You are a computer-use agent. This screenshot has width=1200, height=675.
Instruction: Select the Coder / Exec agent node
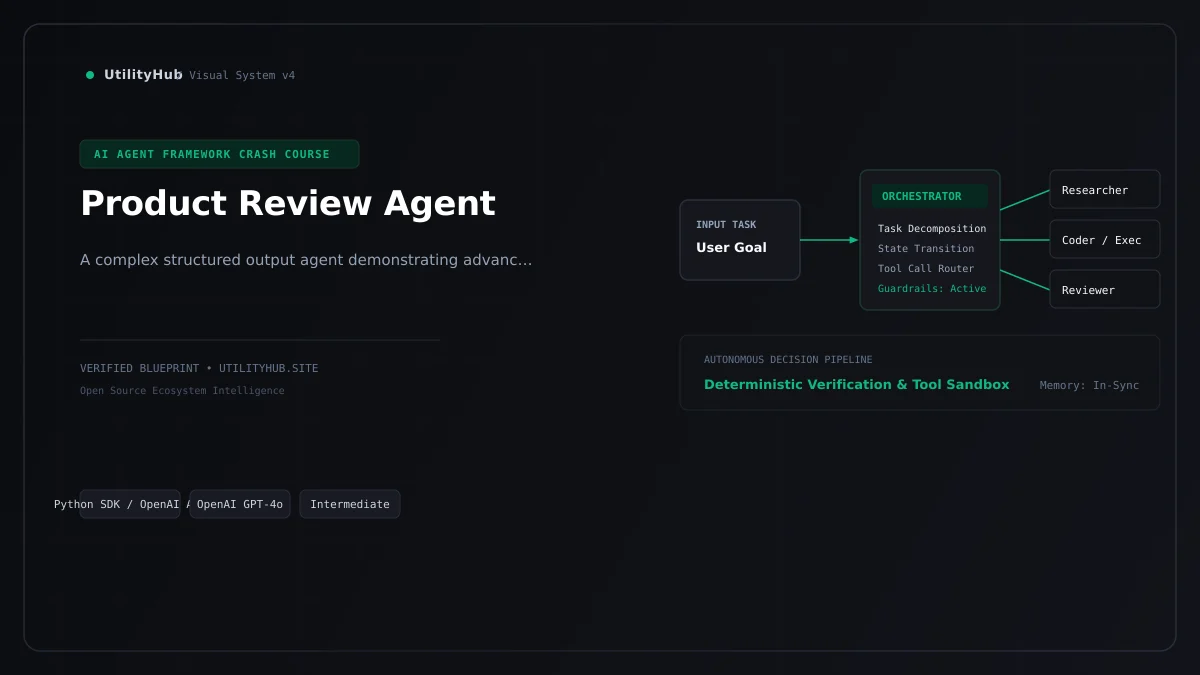pos(1105,239)
